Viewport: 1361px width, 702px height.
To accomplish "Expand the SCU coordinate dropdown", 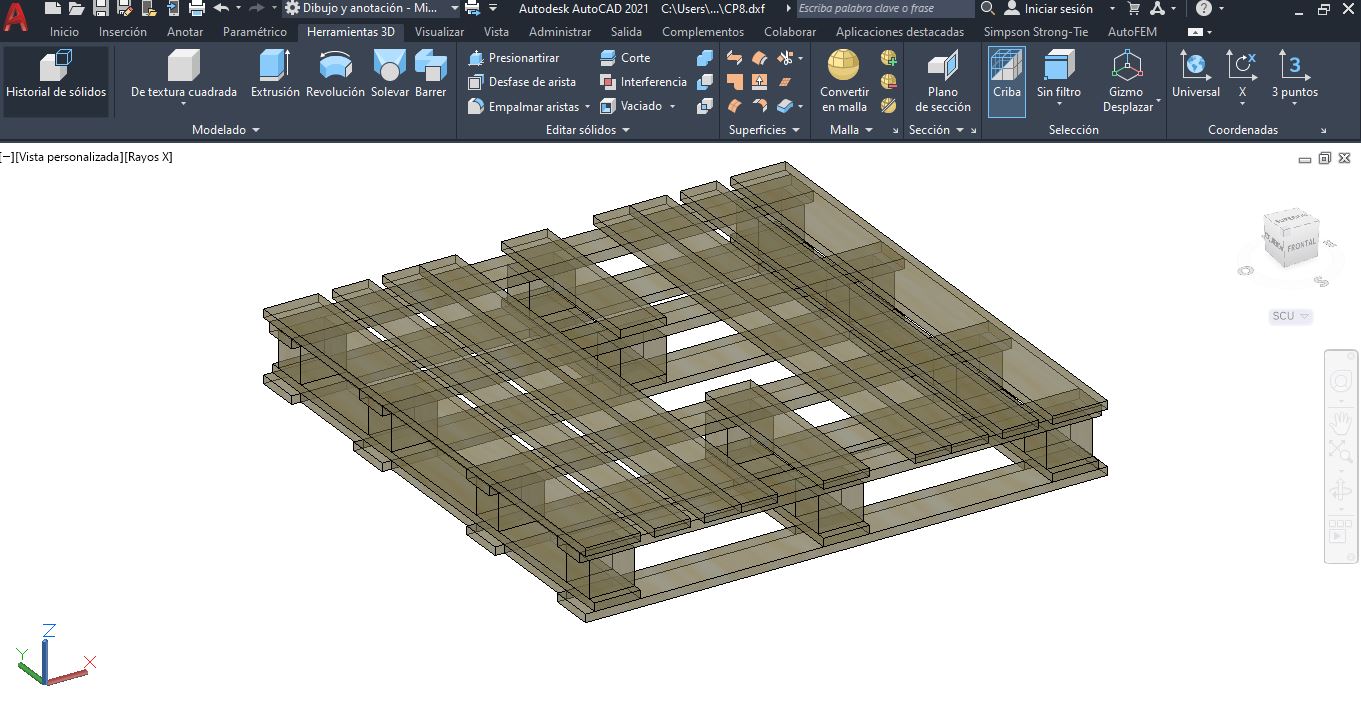I will (x=1290, y=316).
